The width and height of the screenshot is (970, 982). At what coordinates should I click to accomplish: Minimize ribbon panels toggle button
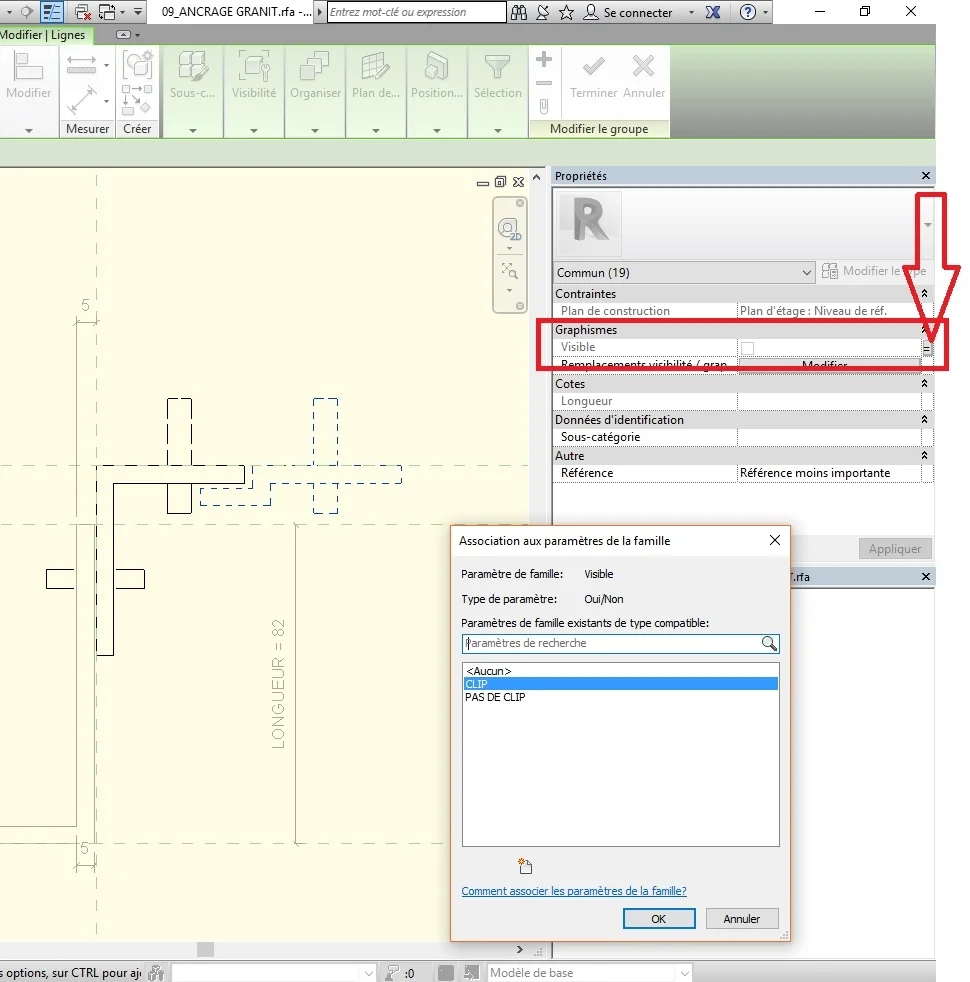click(x=123, y=35)
